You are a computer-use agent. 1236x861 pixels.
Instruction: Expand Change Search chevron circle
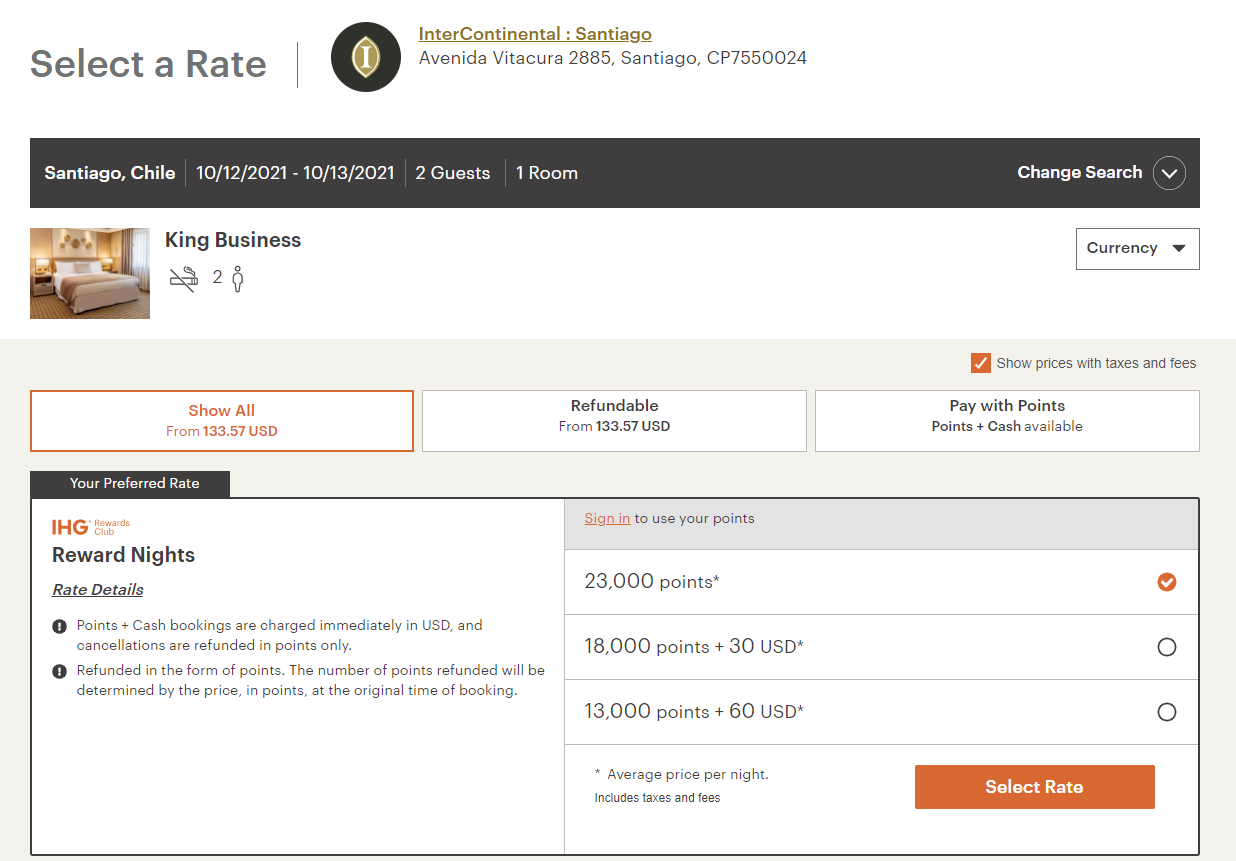click(1169, 173)
